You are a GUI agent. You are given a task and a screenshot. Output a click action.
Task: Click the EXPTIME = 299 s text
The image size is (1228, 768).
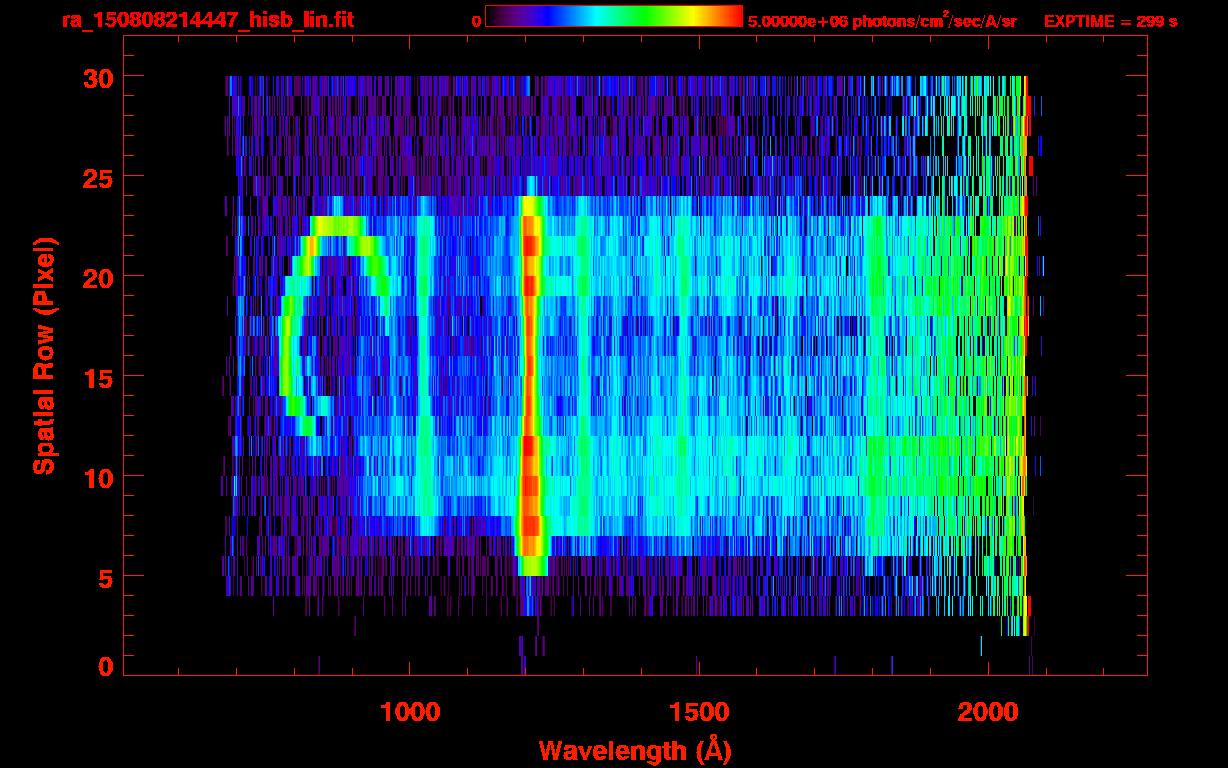click(x=1111, y=21)
